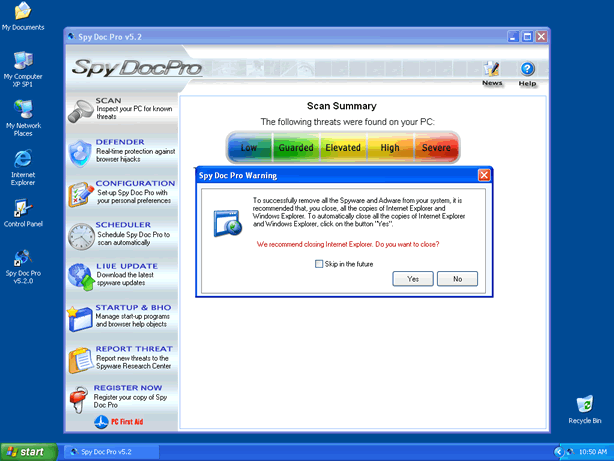Enable the Skip in the future checkbox
The width and height of the screenshot is (614, 461).
(x=319, y=264)
